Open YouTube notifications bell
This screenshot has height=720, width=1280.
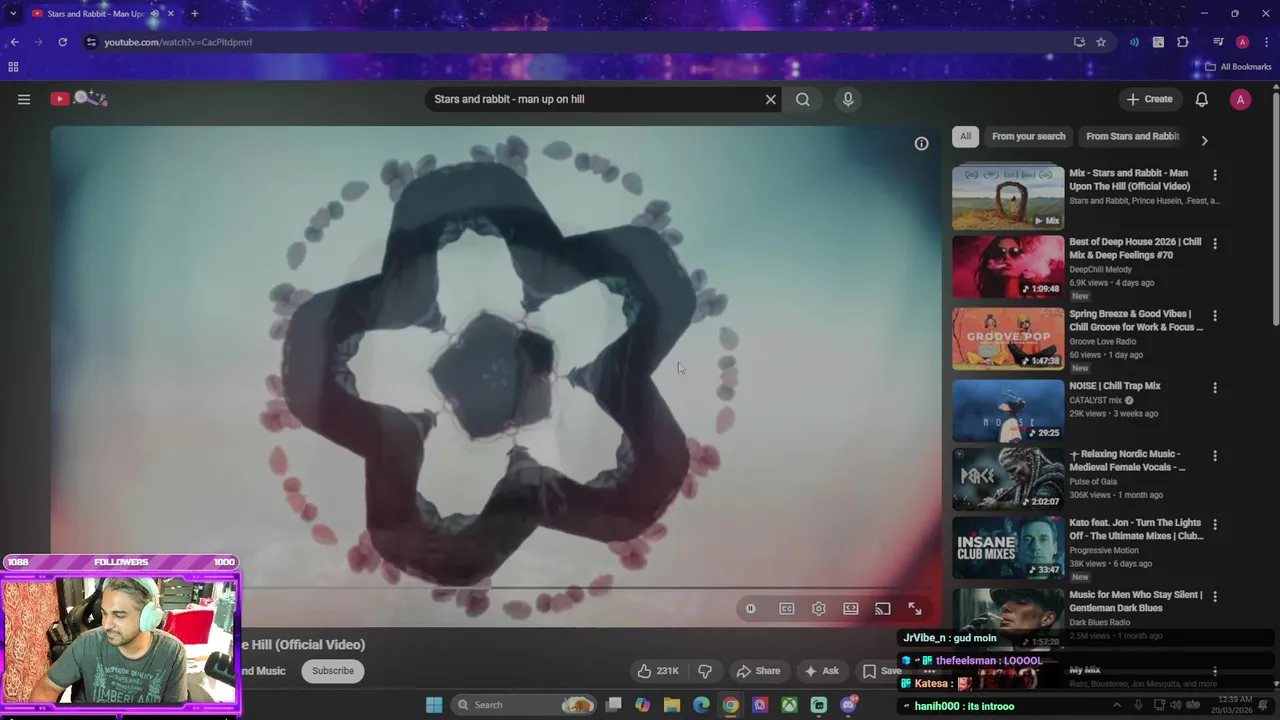coord(1202,99)
